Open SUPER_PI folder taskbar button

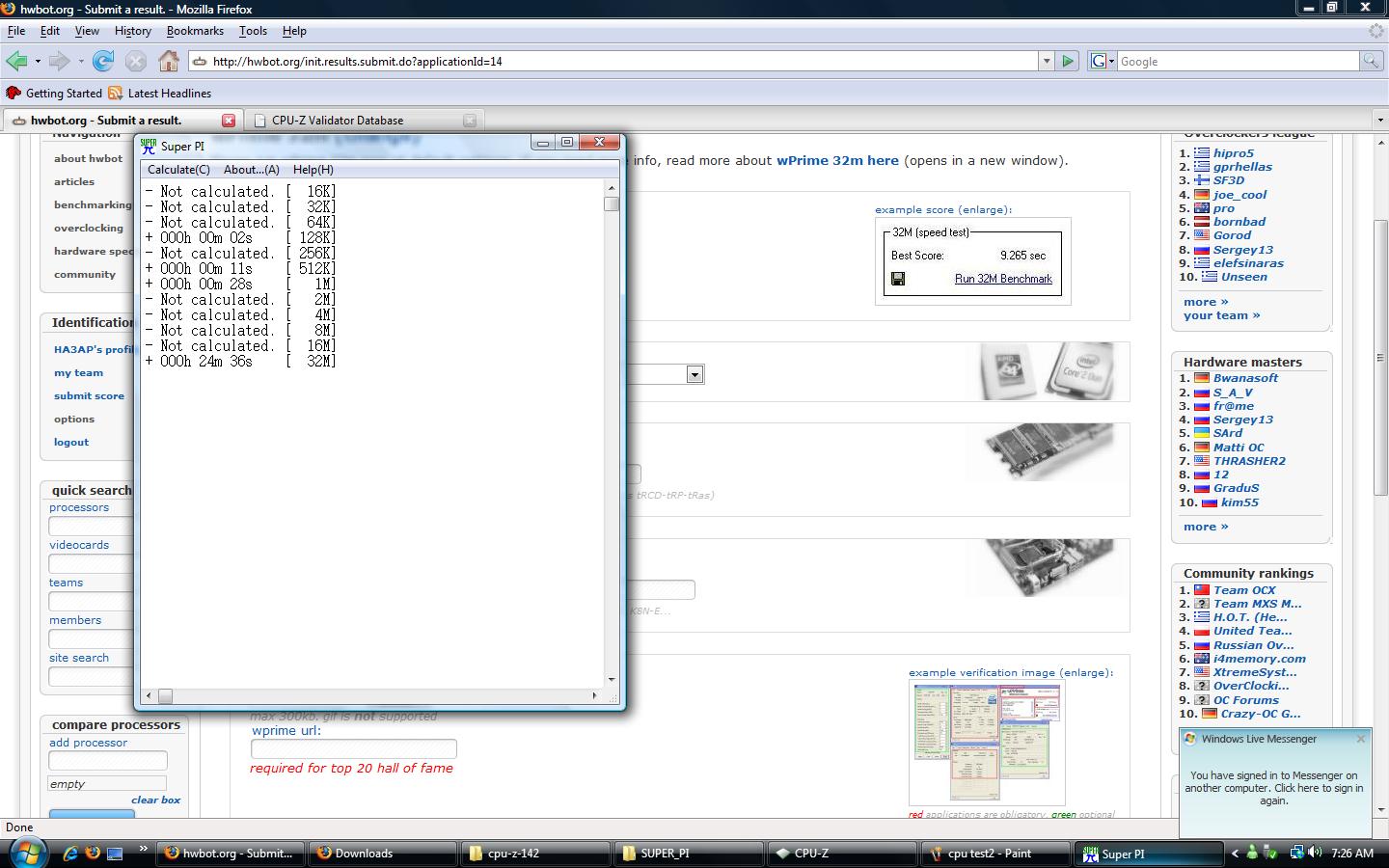click(x=688, y=854)
